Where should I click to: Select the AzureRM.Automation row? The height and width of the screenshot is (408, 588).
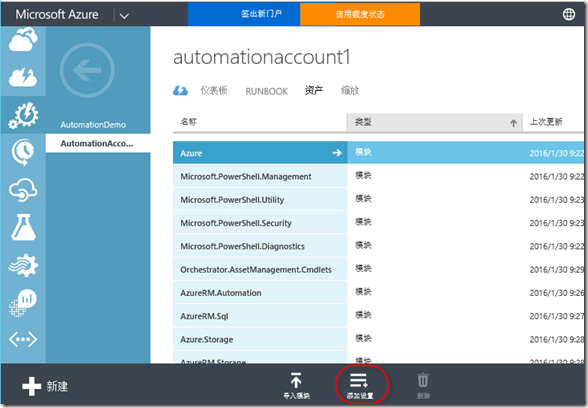pos(378,292)
